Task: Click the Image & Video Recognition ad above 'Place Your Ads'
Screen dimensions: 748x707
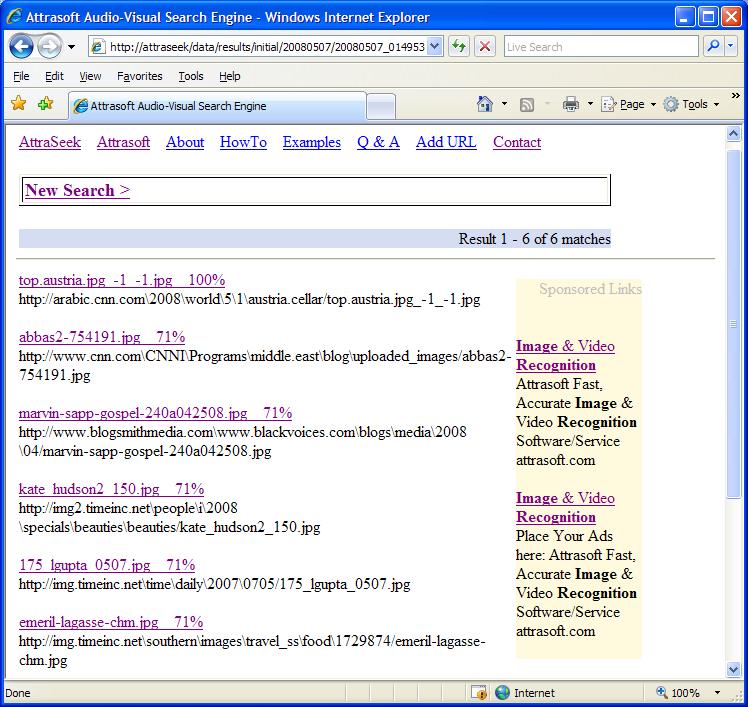Action: pos(565,508)
